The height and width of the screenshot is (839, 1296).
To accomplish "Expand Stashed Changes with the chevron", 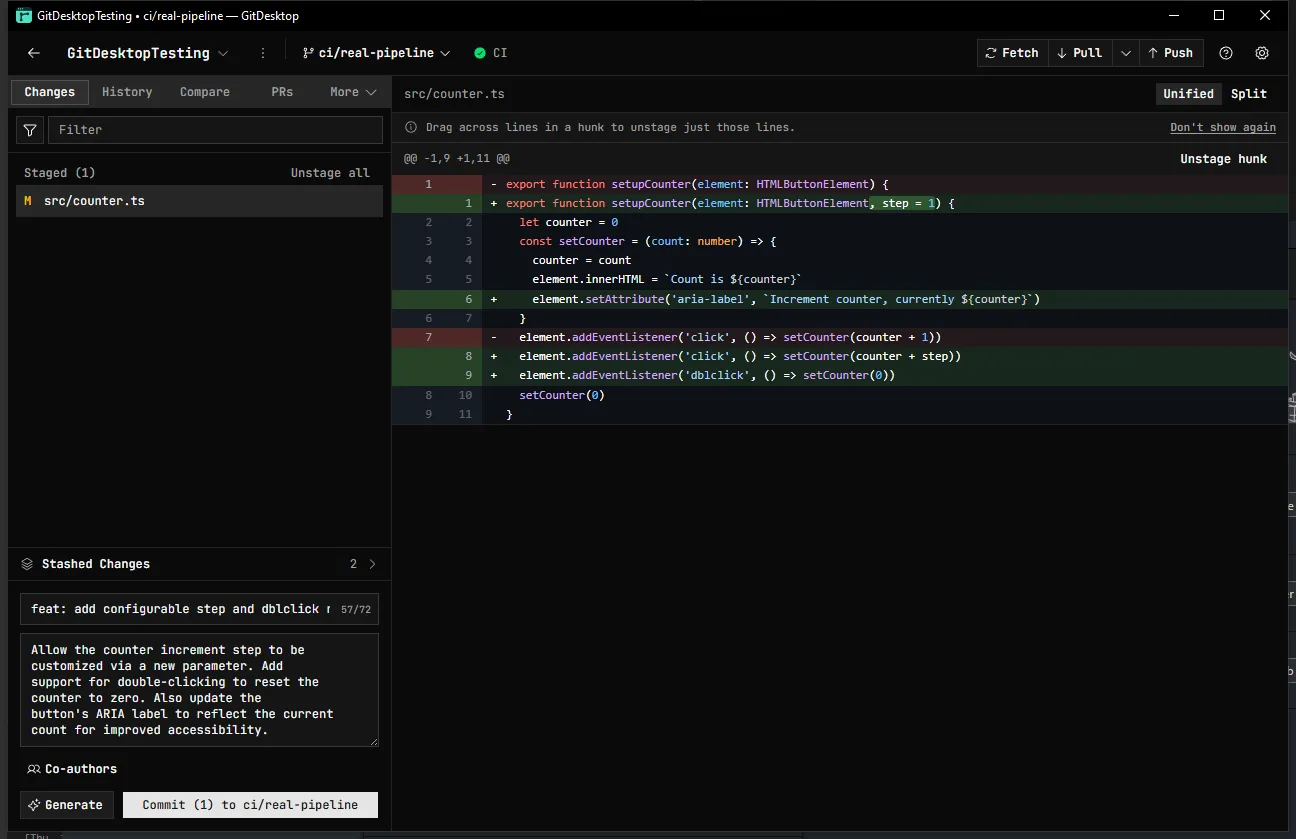I will (373, 564).
